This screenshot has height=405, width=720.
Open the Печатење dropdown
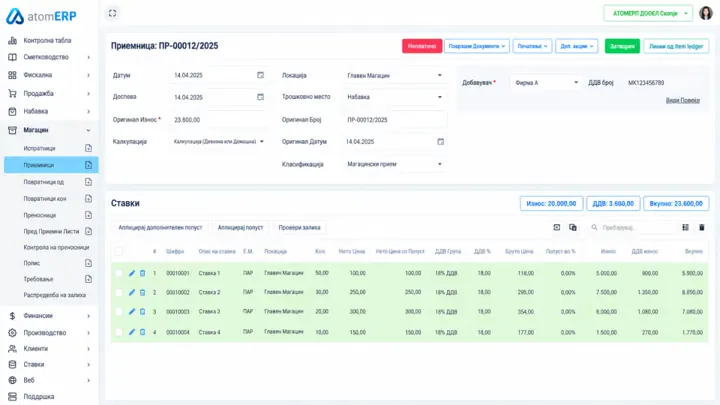pos(532,46)
